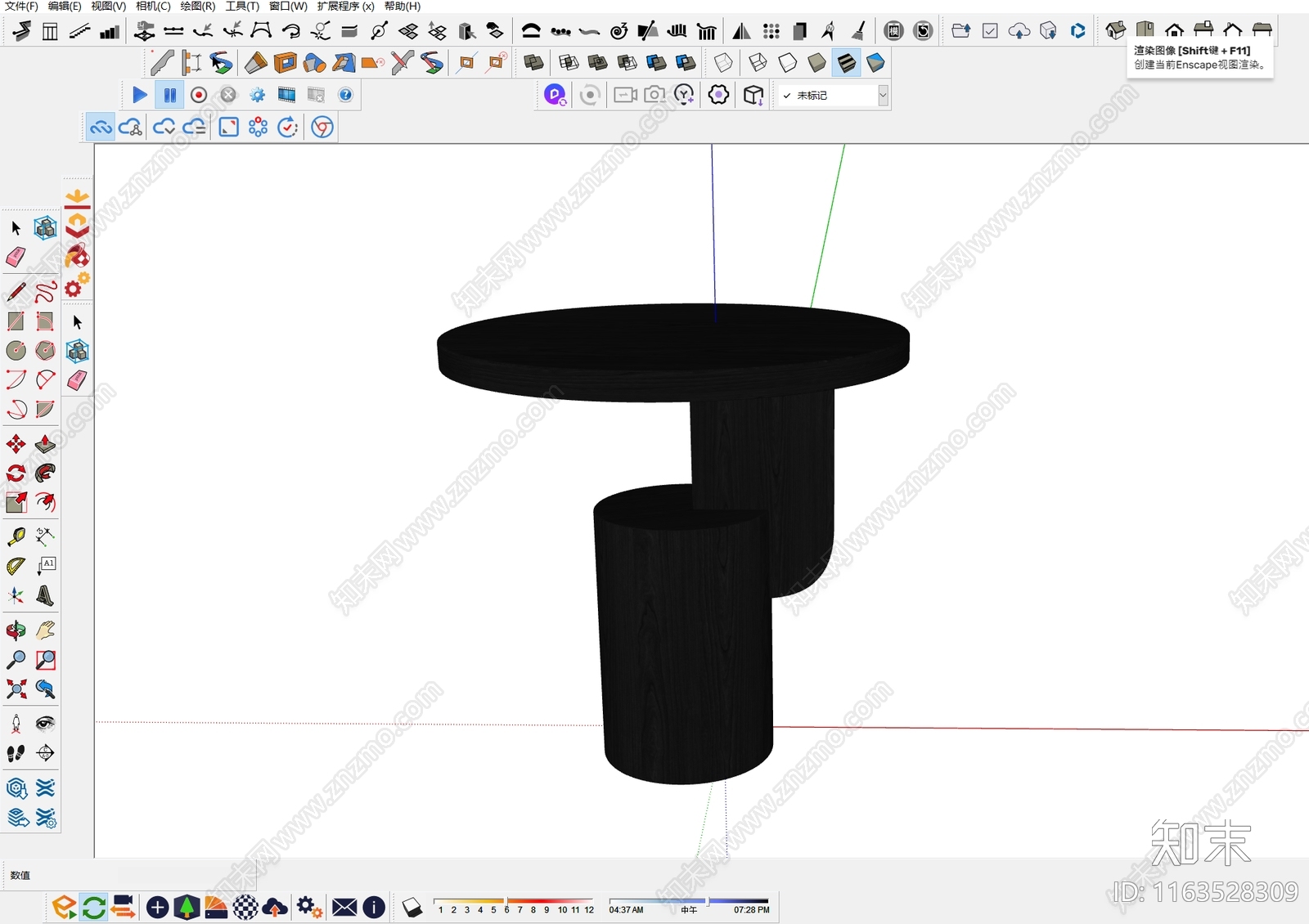Viewport: 1309px width, 924px height.
Task: Select the Move tool with red arrows
Action: (16, 444)
